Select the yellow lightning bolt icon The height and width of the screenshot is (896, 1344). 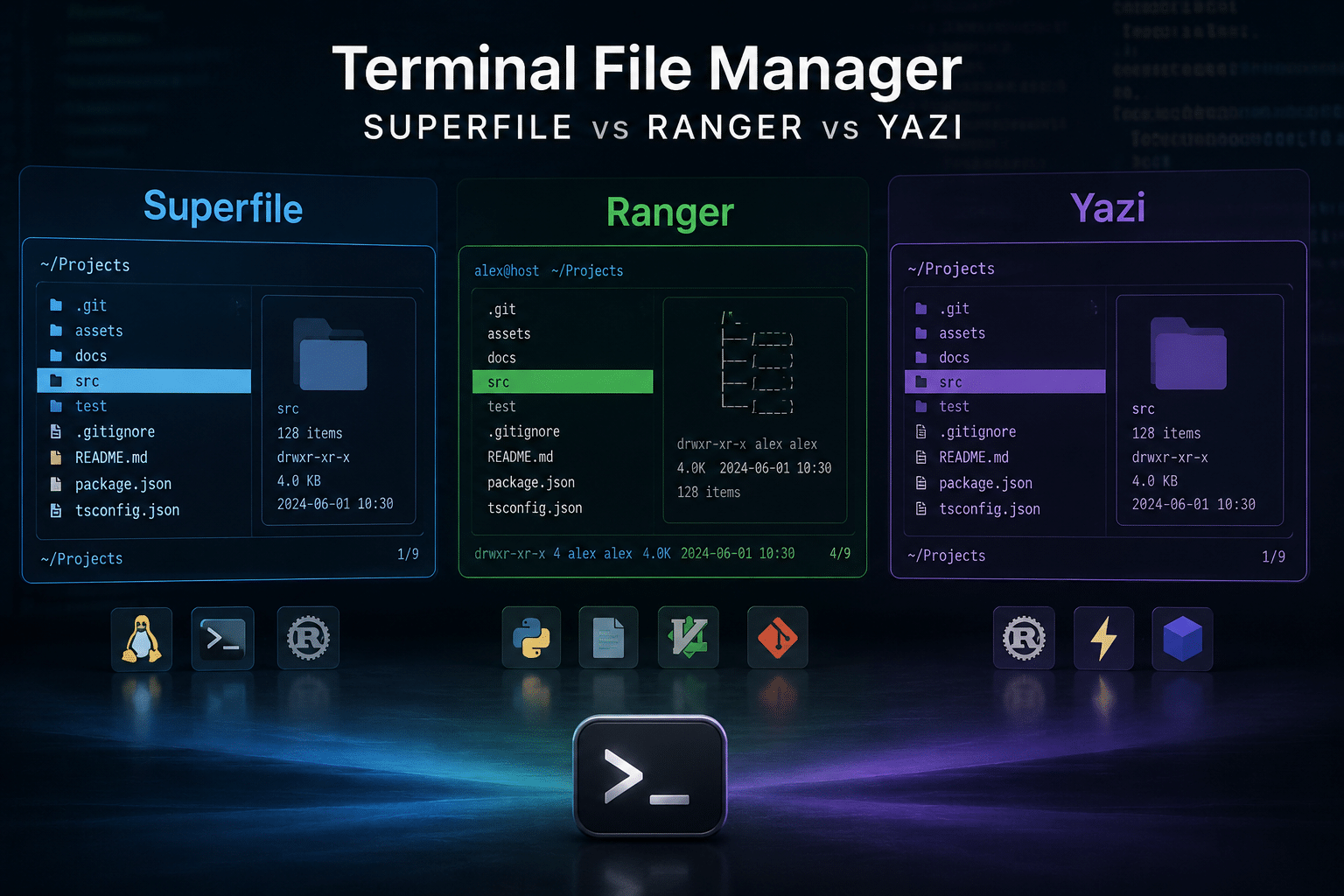click(1103, 639)
